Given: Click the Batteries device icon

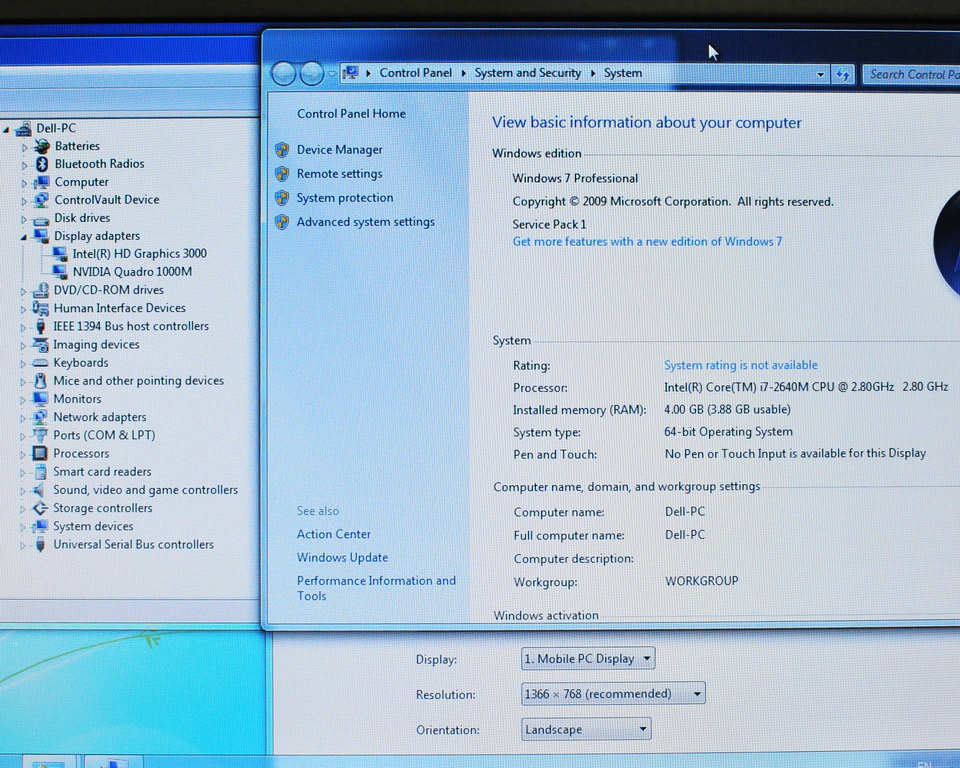Looking at the screenshot, I should coord(42,146).
